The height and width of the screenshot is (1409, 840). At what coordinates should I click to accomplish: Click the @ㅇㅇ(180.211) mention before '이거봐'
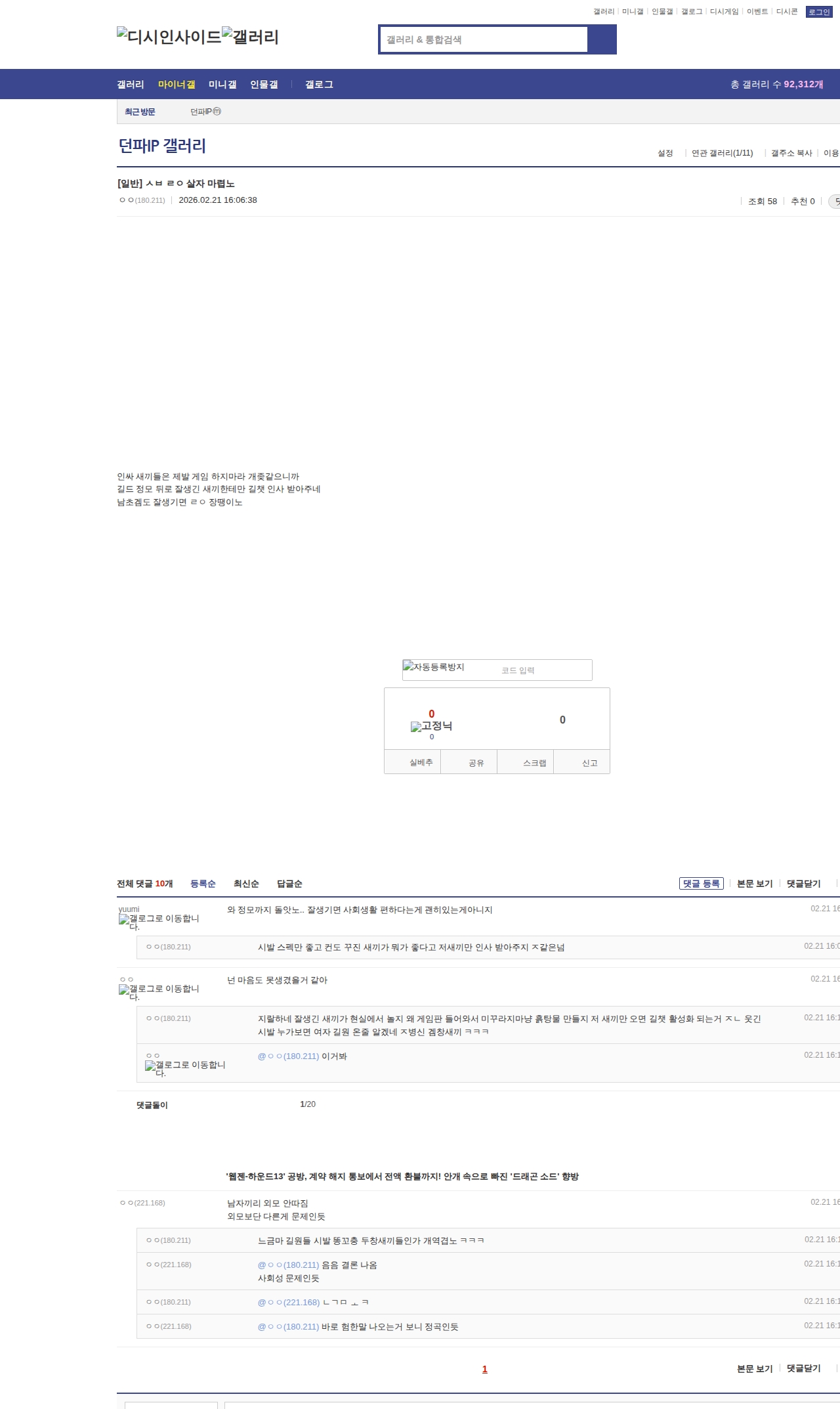288,1056
